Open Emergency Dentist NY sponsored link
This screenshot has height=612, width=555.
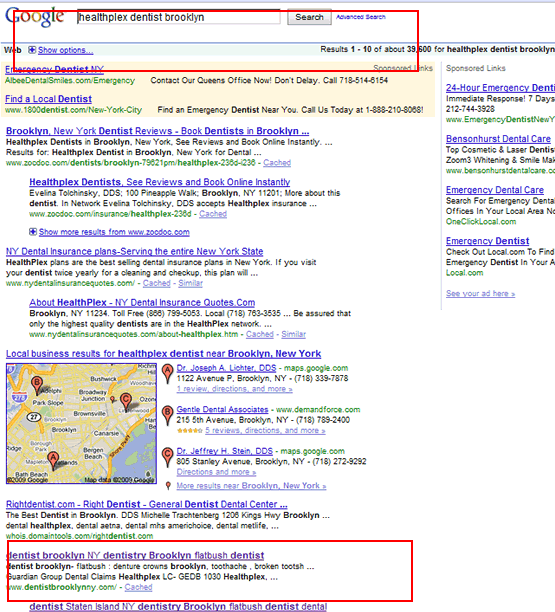coord(54,69)
